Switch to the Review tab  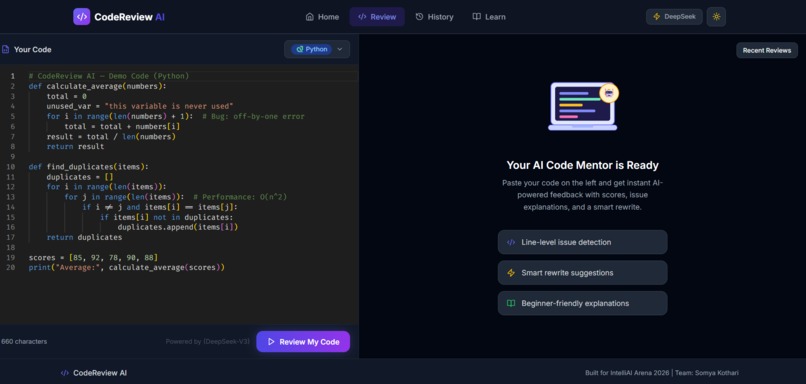(x=377, y=17)
